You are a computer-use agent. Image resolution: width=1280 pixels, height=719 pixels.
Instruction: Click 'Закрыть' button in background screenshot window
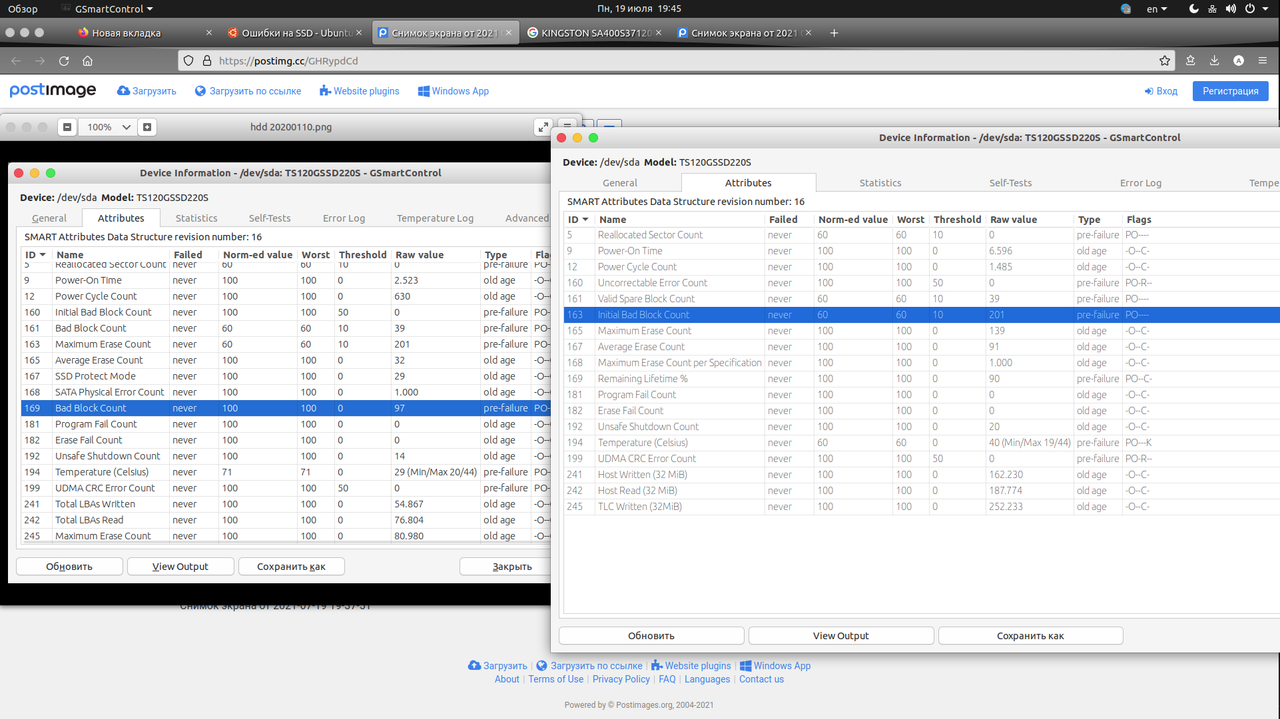(506, 566)
